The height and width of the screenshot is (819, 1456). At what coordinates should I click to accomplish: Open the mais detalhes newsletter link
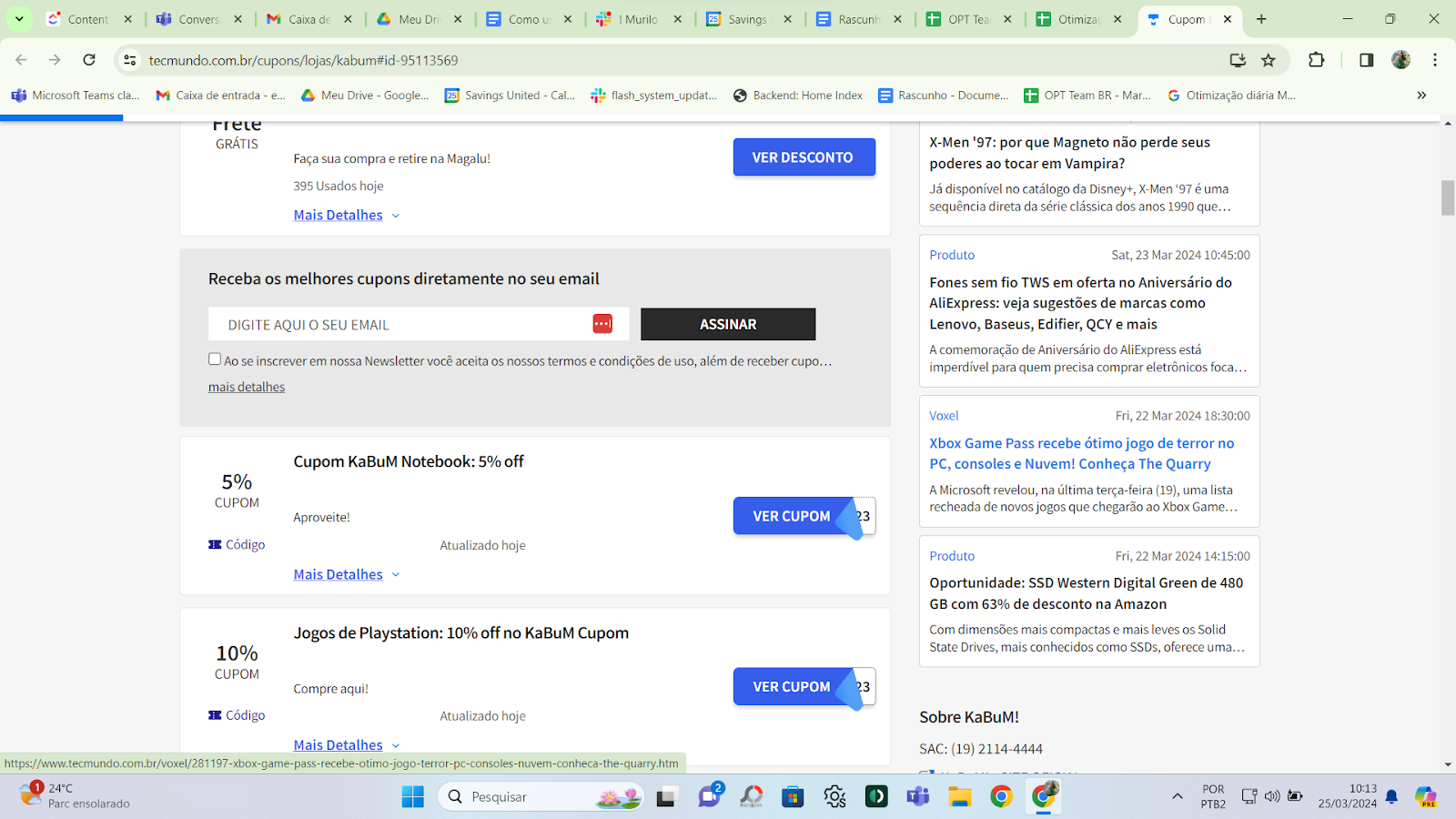(x=247, y=387)
